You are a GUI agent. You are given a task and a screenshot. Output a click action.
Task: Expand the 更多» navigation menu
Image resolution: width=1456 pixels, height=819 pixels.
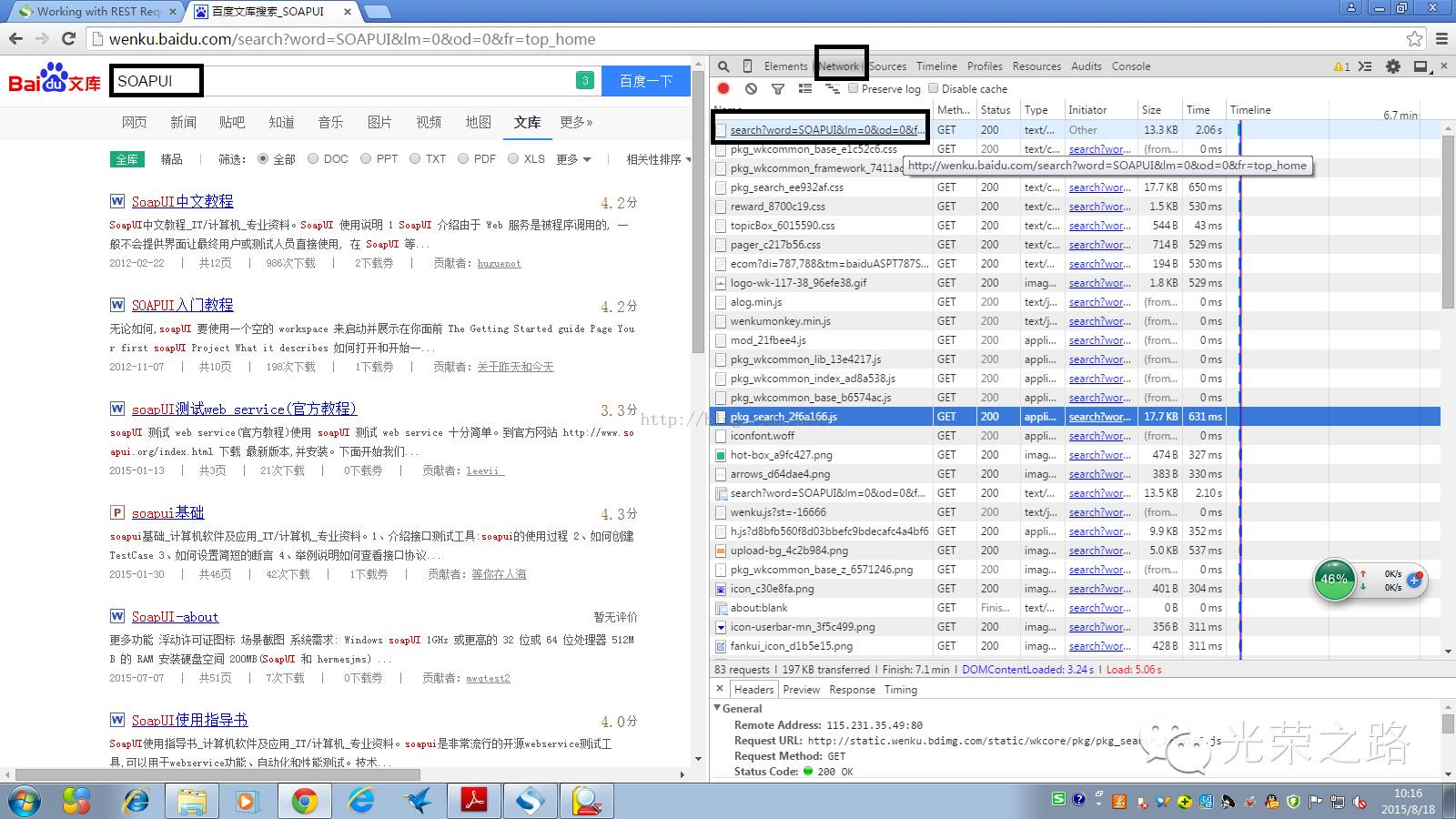click(576, 122)
